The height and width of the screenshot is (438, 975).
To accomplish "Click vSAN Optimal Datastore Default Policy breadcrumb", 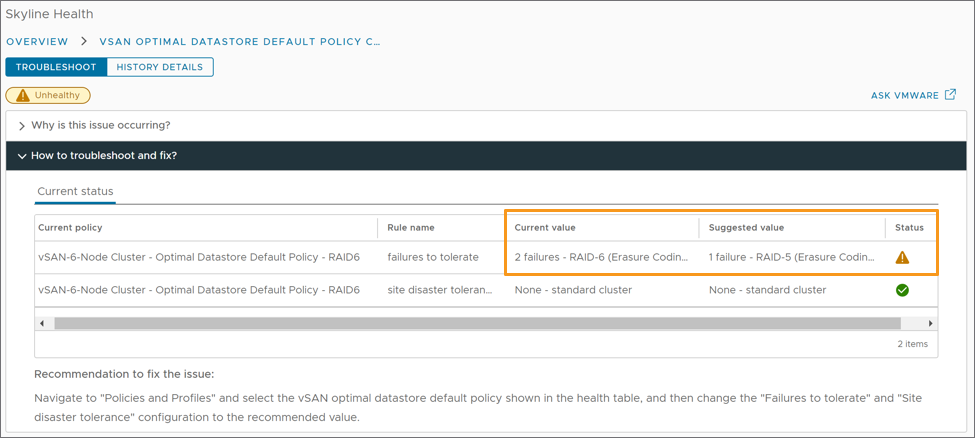I will click(x=239, y=42).
